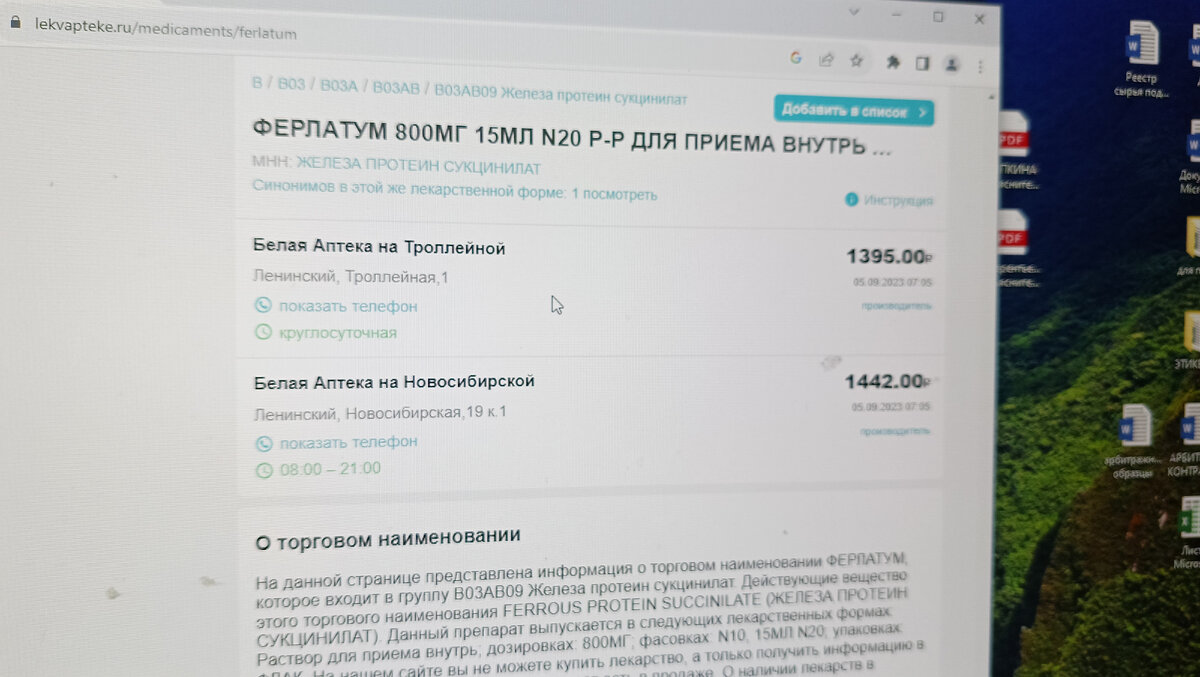Click the Google icon in address bar
Viewport: 1200px width, 677px height.
pos(796,58)
